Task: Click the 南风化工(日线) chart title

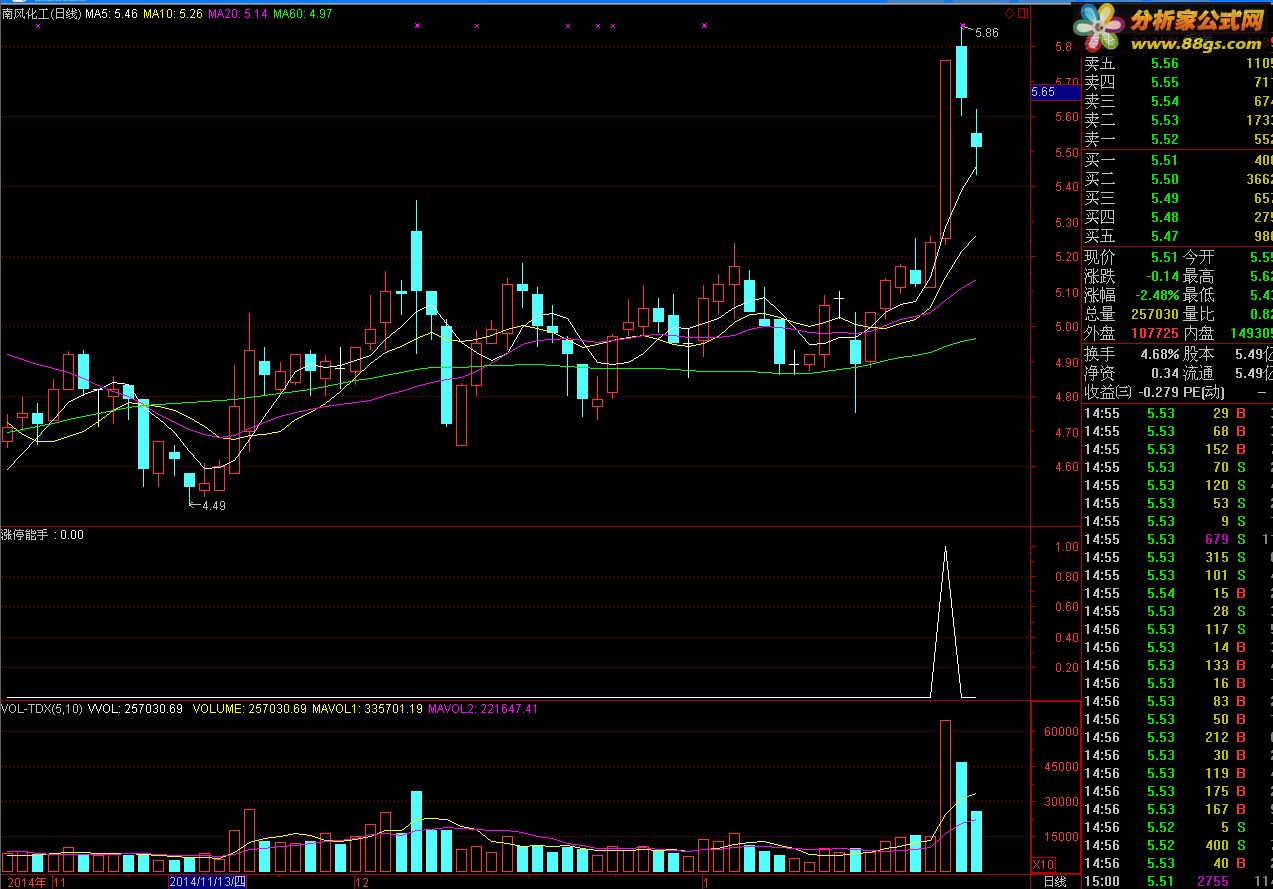Action: 41,13
